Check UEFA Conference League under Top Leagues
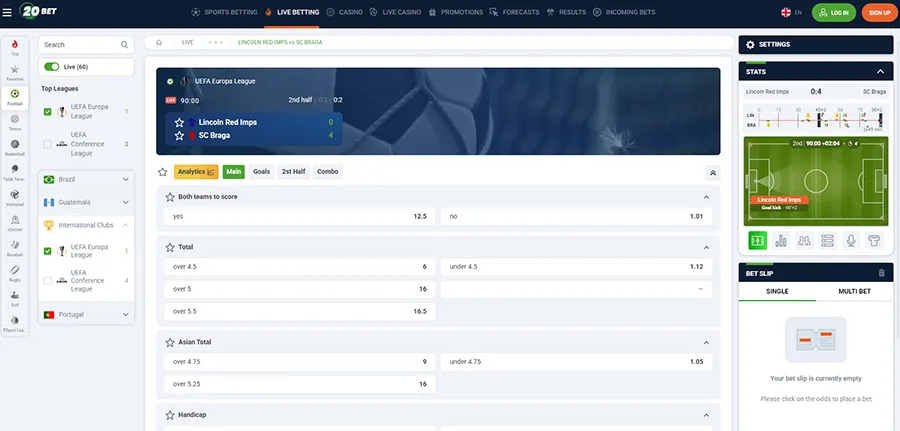 click(x=48, y=144)
